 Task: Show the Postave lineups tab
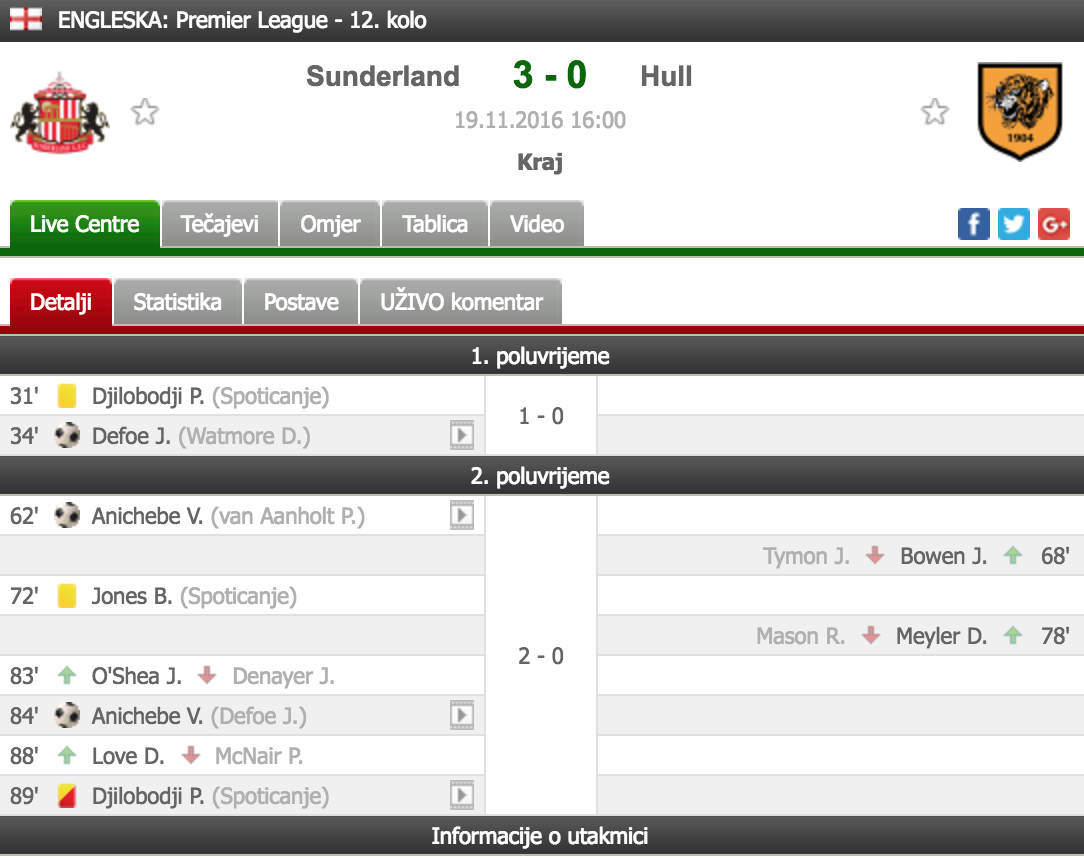(301, 302)
